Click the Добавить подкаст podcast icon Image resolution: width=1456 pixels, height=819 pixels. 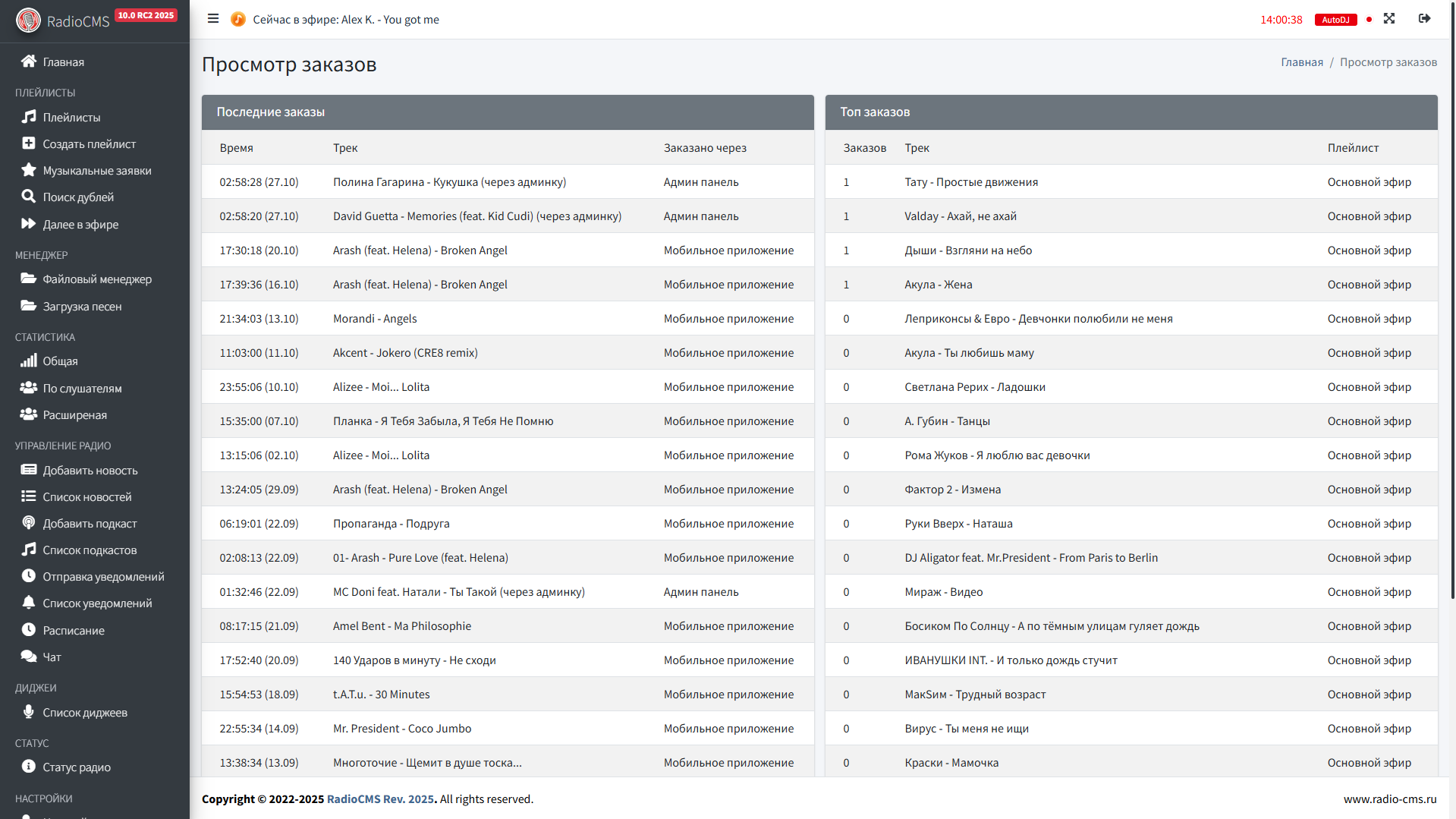click(x=29, y=523)
